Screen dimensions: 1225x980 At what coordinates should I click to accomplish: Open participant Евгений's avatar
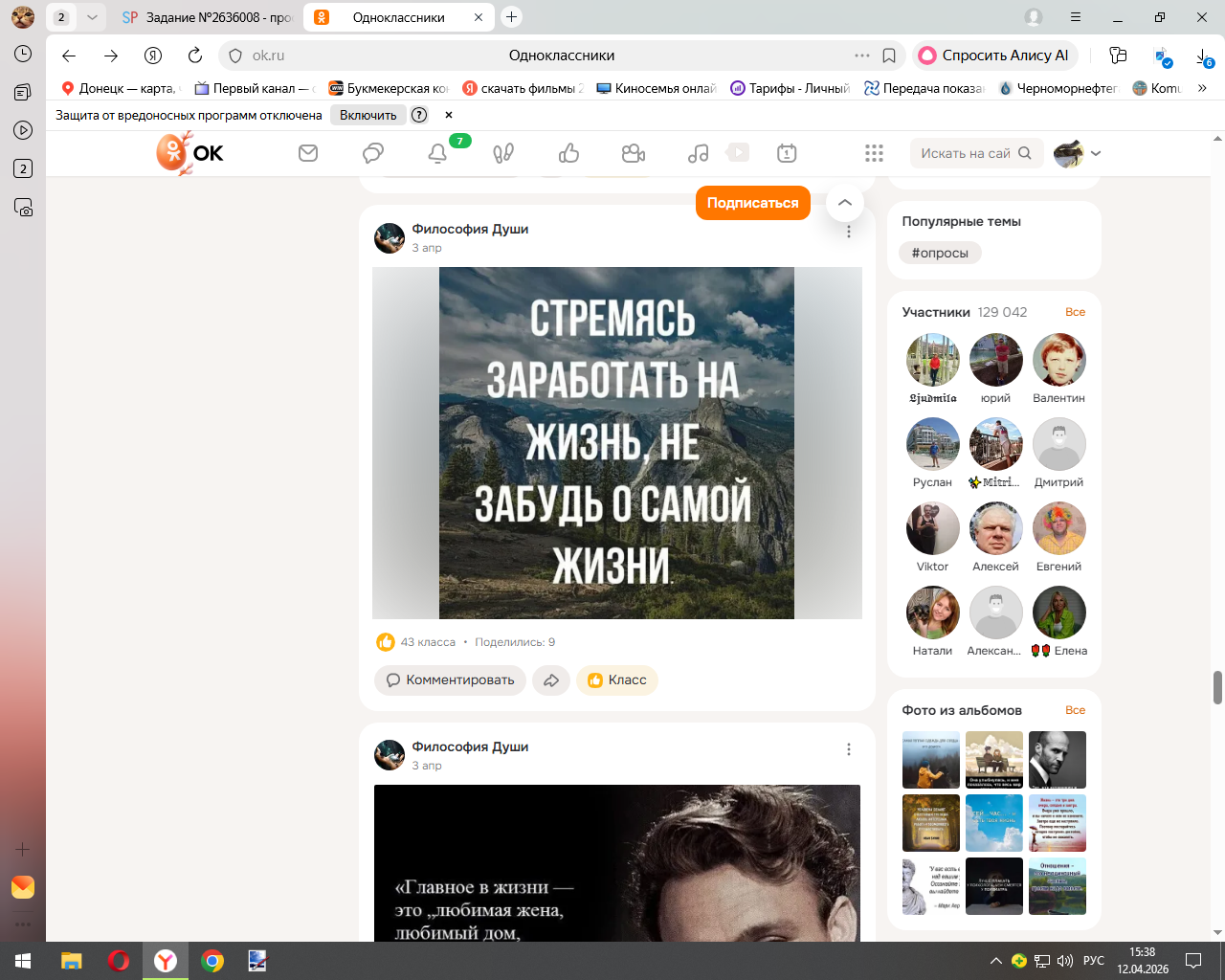(1058, 529)
